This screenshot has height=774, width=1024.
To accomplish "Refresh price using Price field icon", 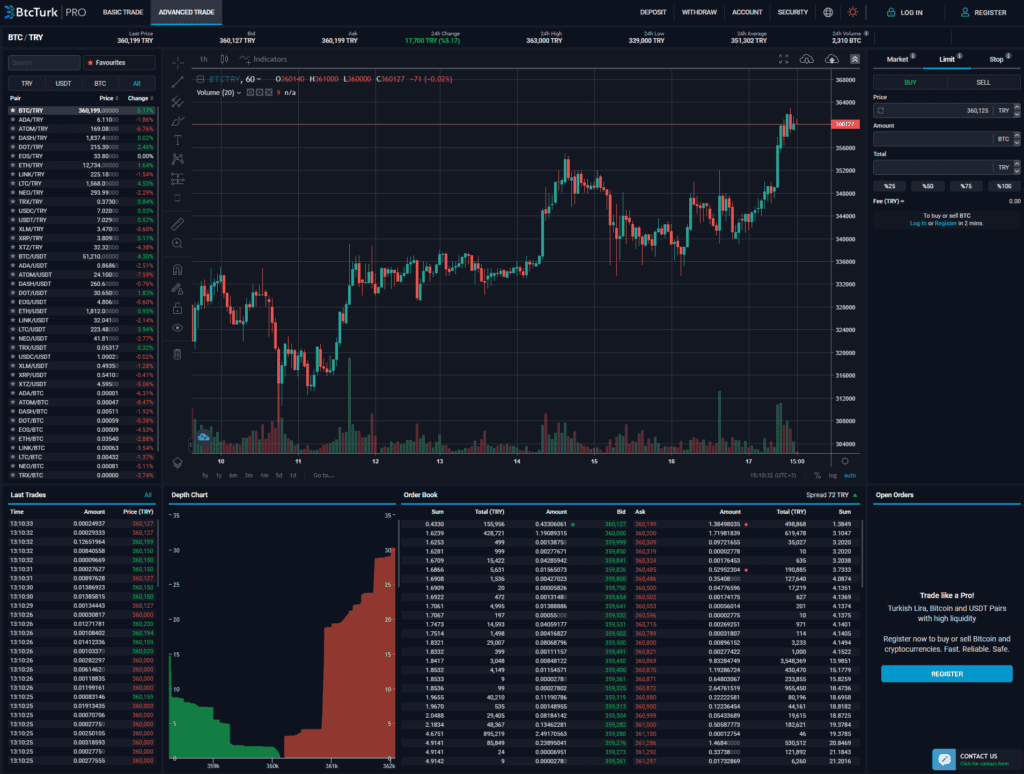I will 880,111.
